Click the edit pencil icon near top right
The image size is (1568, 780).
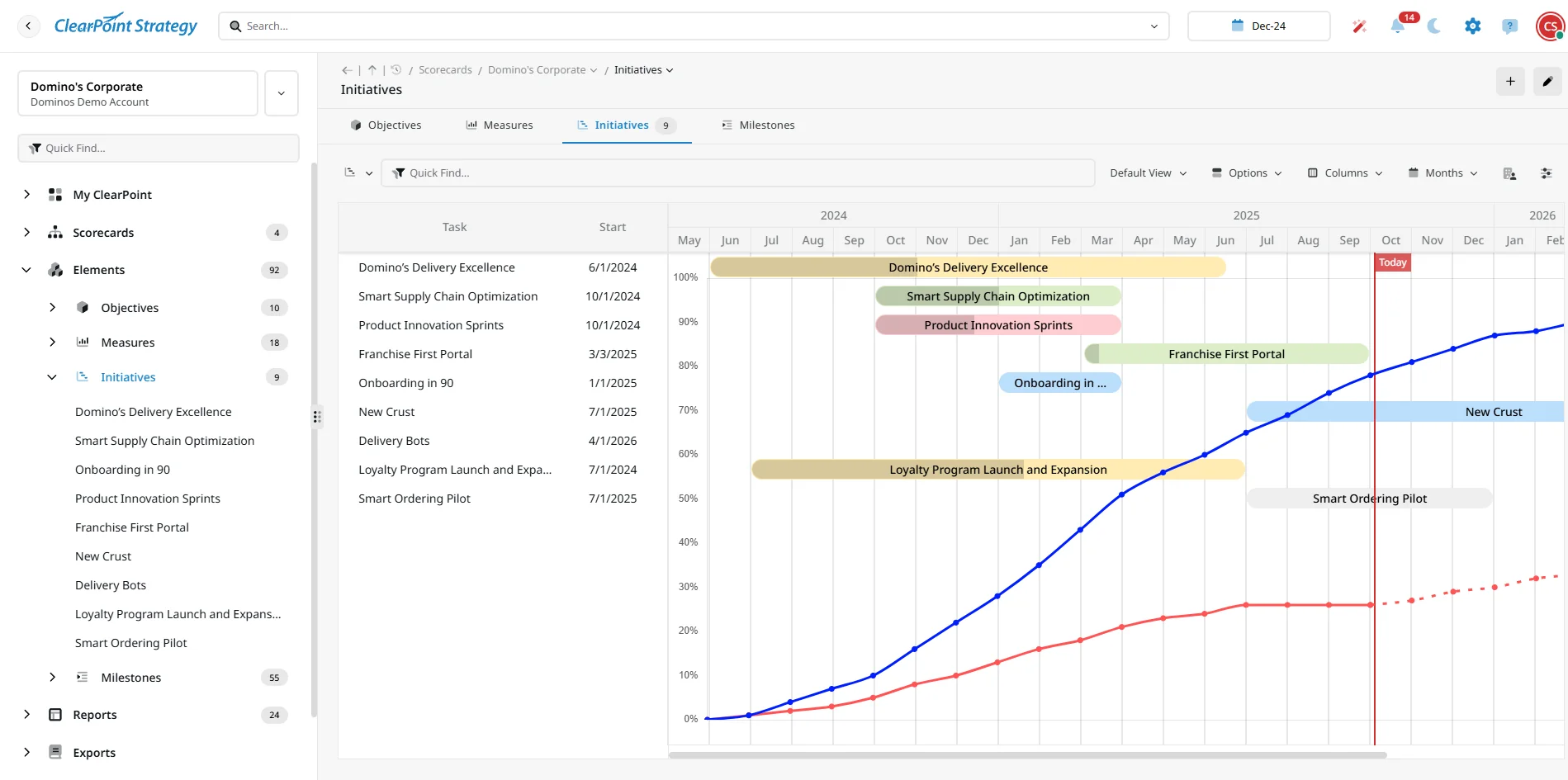point(1548,82)
